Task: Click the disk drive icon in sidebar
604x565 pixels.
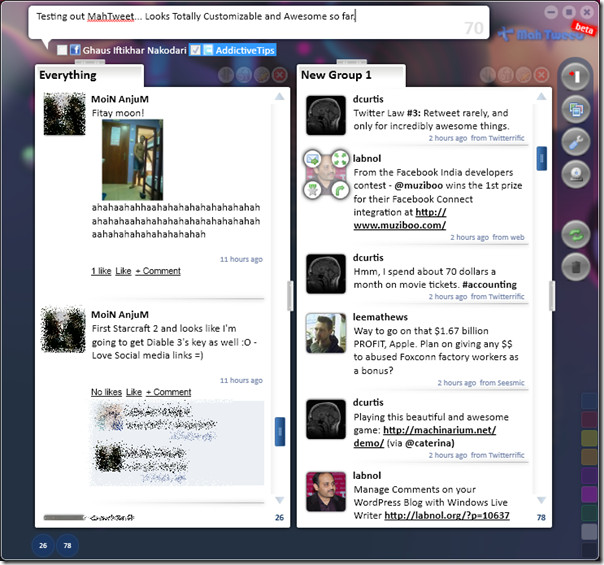Action: (x=573, y=172)
